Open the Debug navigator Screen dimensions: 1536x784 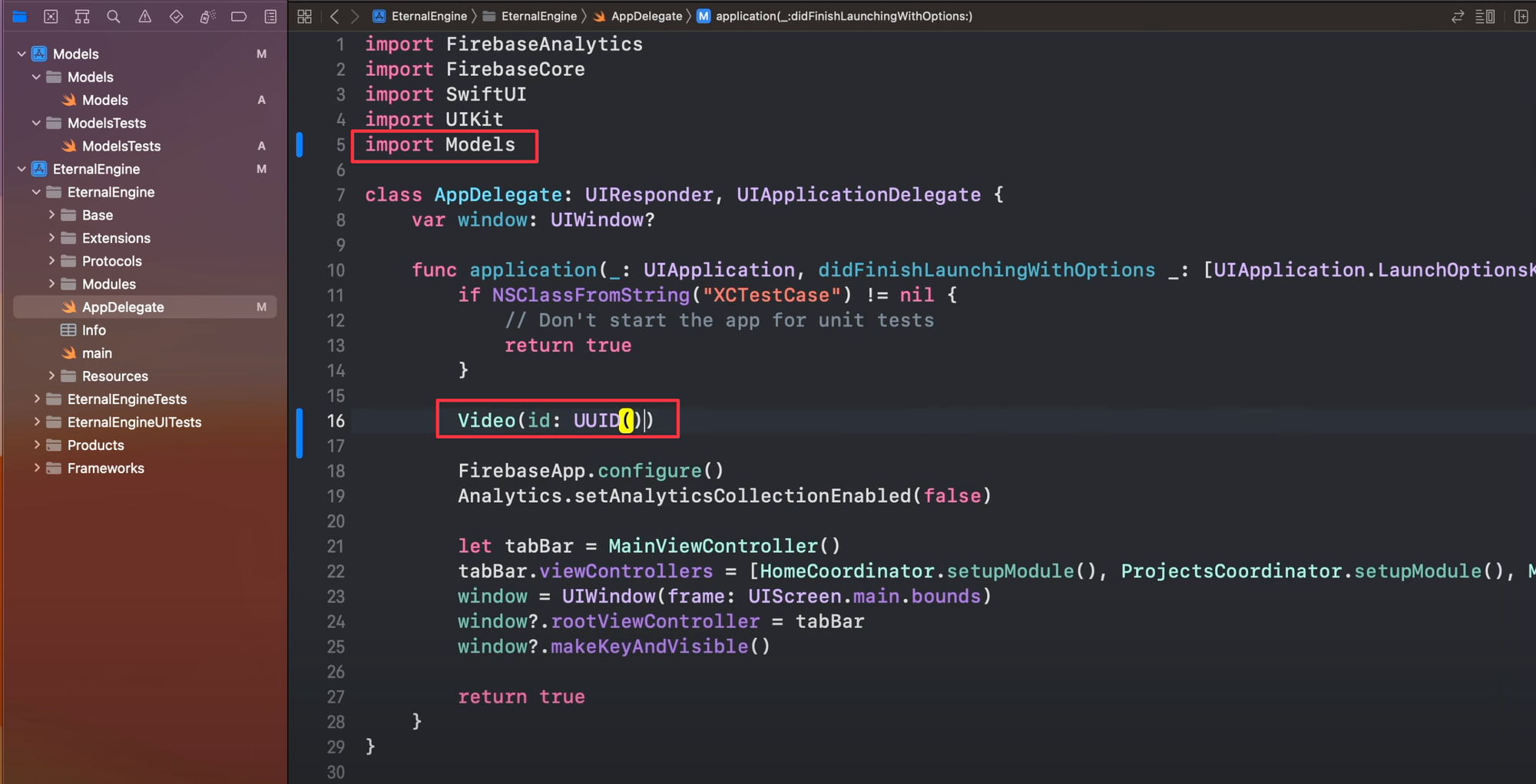pos(207,16)
